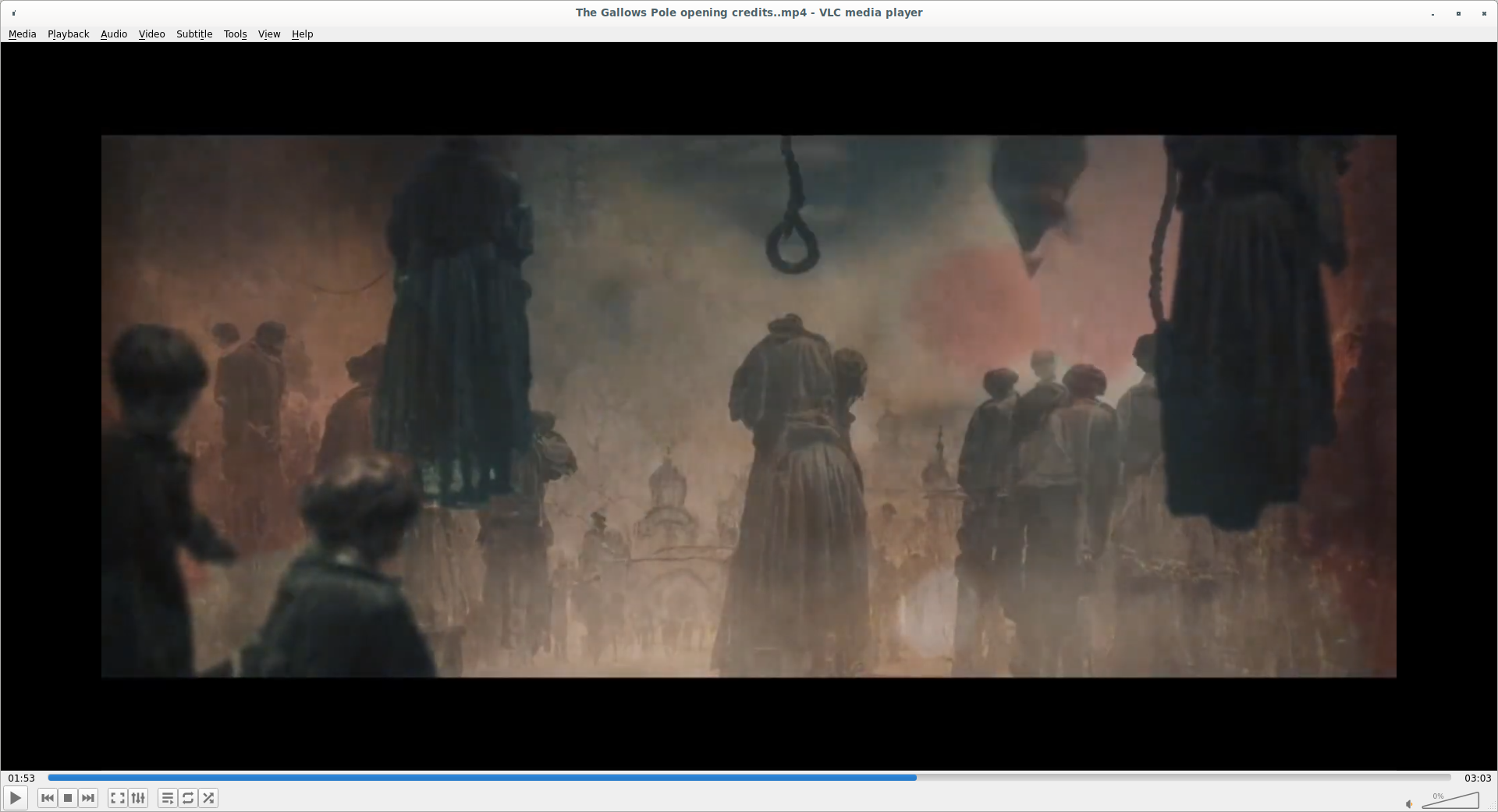
Task: Stop playback with the Stop button
Action: point(68,798)
